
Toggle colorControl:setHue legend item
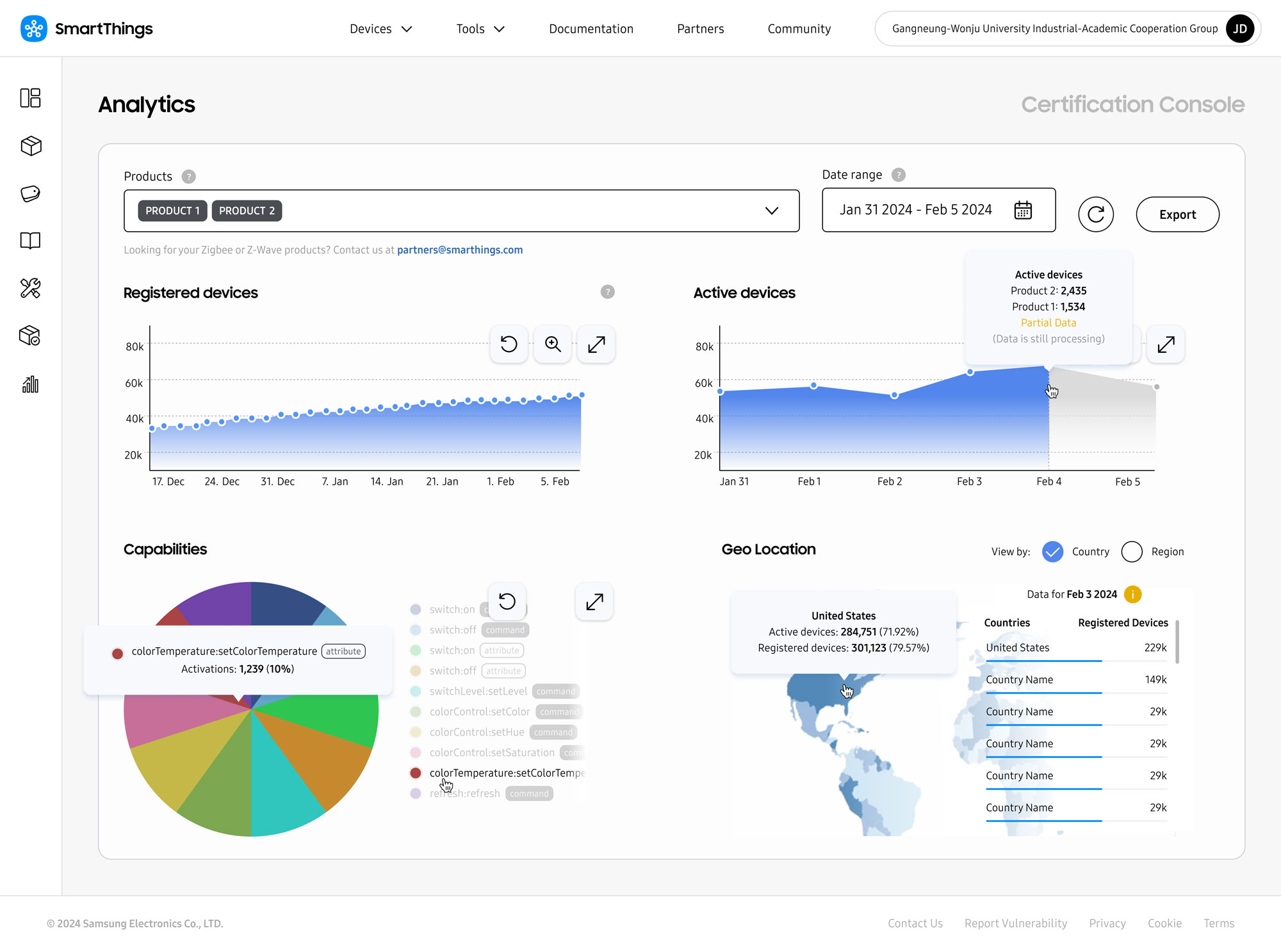493,732
